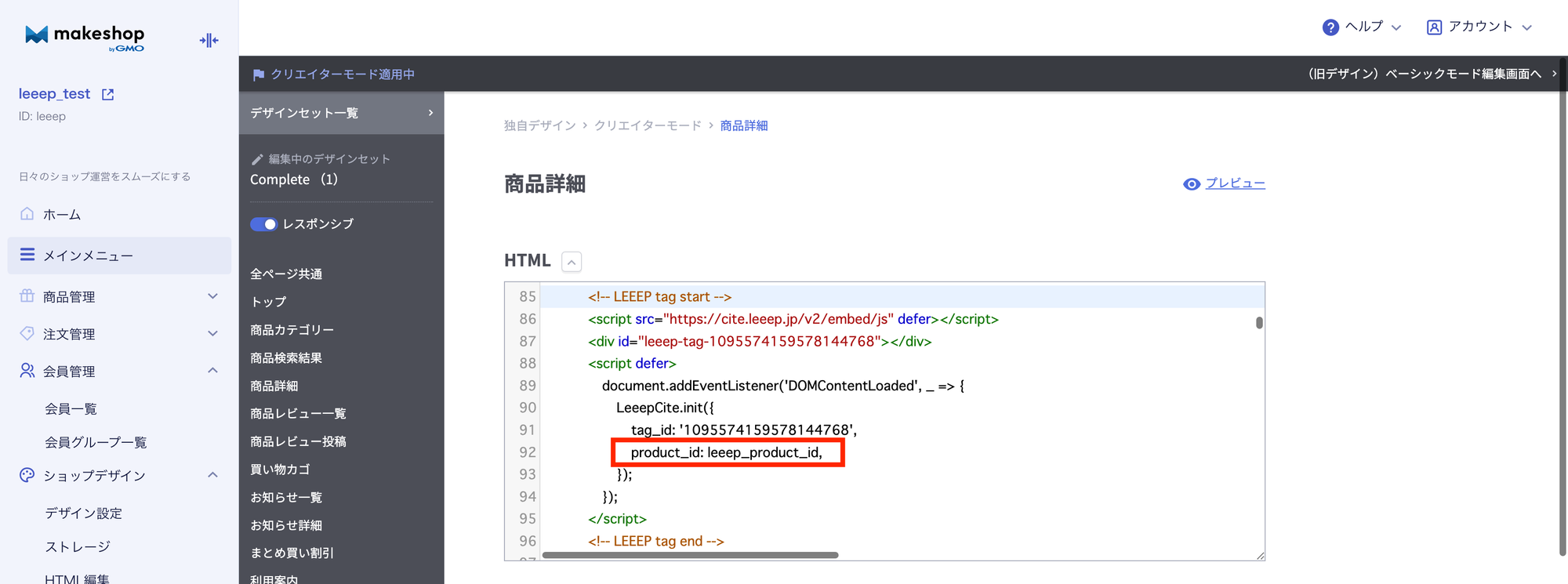
Task: Click the member management people icon
Action: tap(27, 370)
